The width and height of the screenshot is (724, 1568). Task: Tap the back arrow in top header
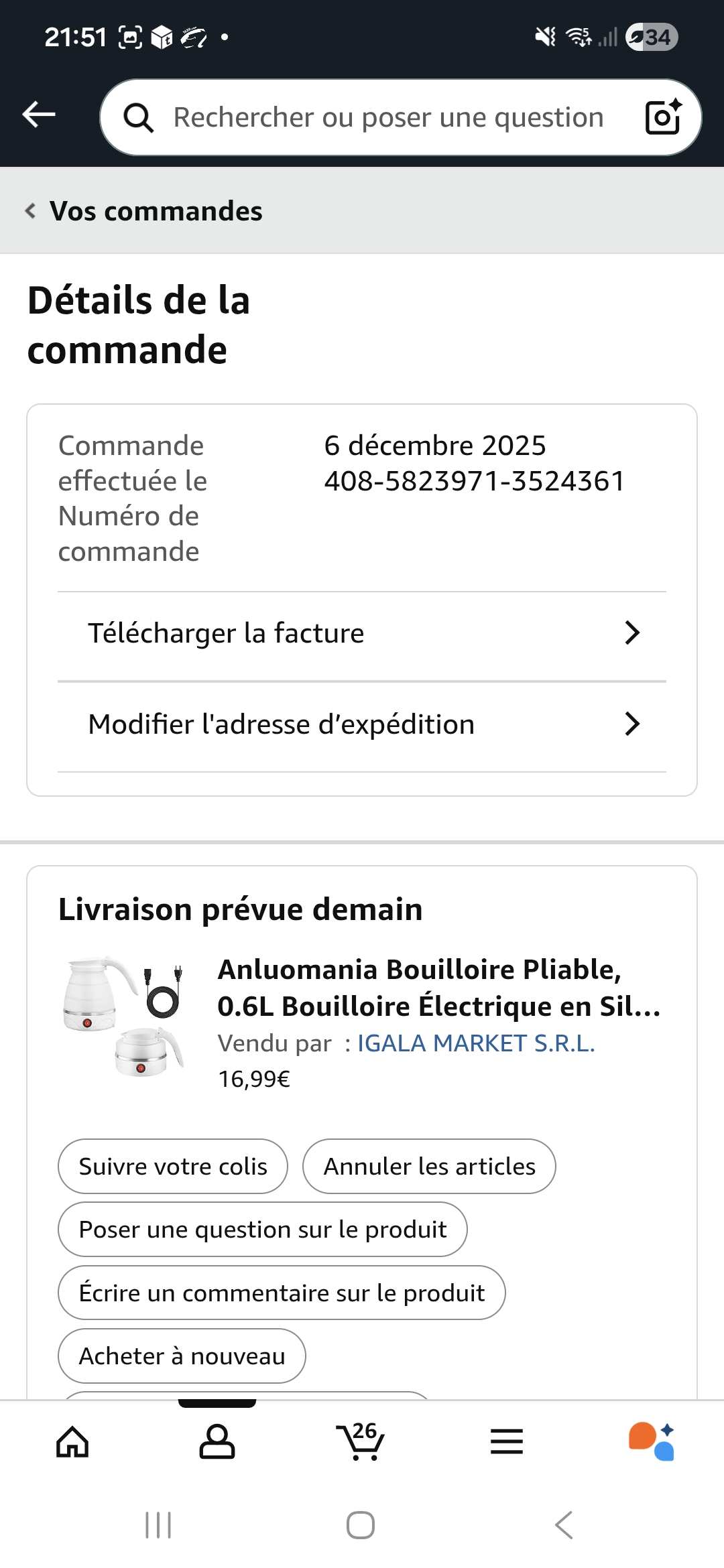(39, 115)
